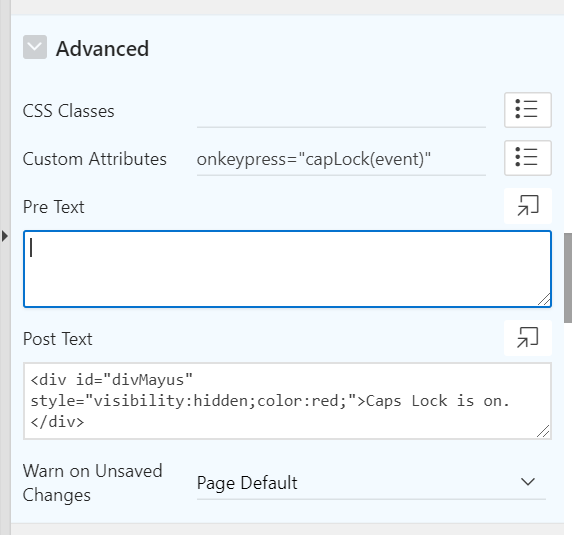The image size is (572, 535).
Task: Click the left pane splitter arrow
Action: (x=5, y=236)
